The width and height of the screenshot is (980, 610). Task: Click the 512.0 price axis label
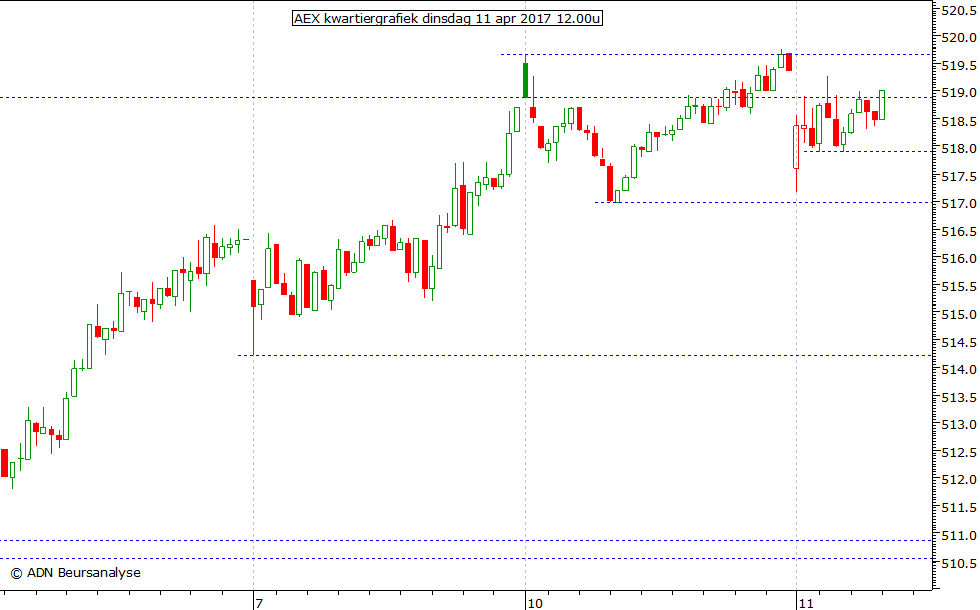pos(959,480)
